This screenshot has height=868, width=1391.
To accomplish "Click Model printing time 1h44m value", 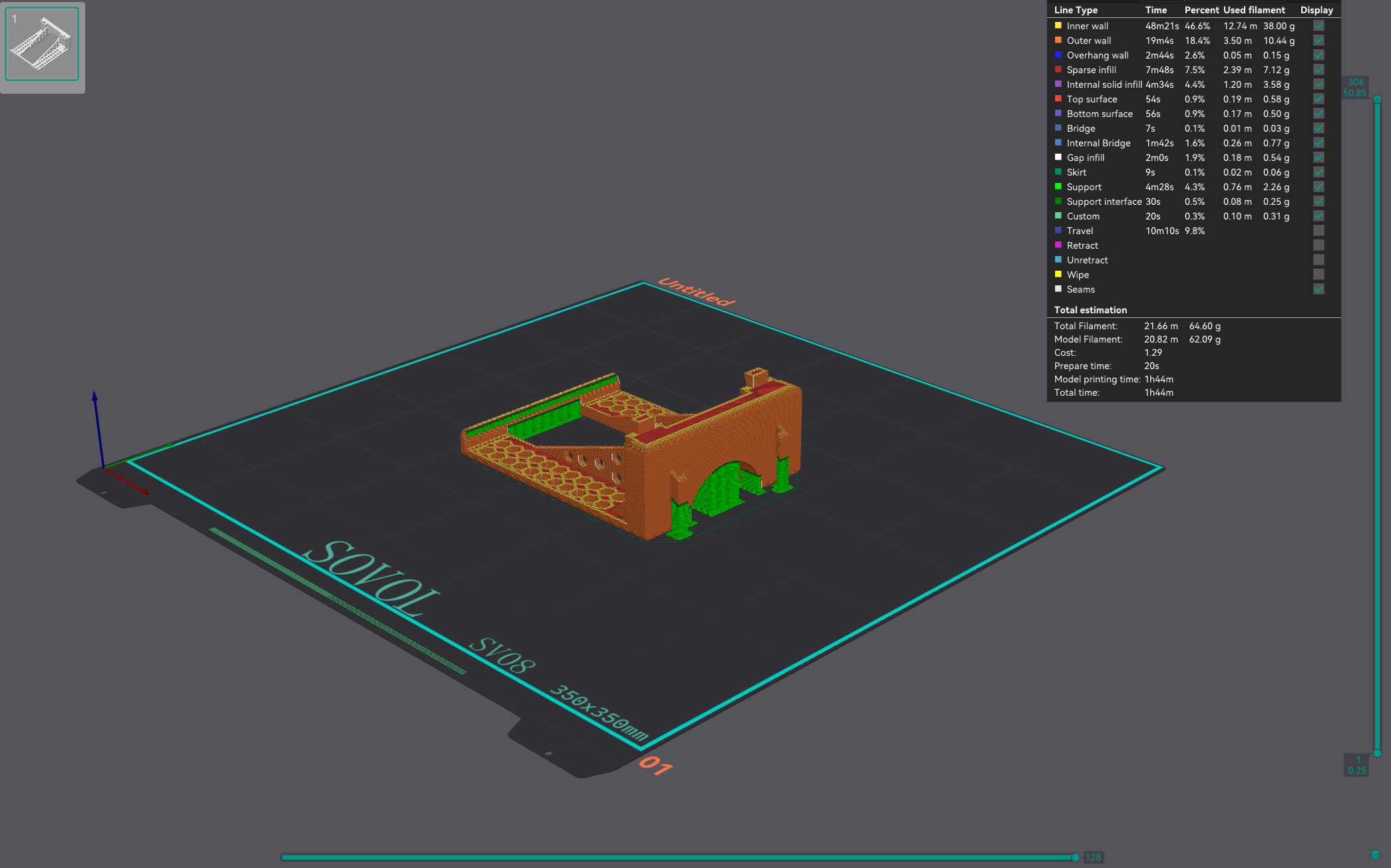I will pos(1159,379).
